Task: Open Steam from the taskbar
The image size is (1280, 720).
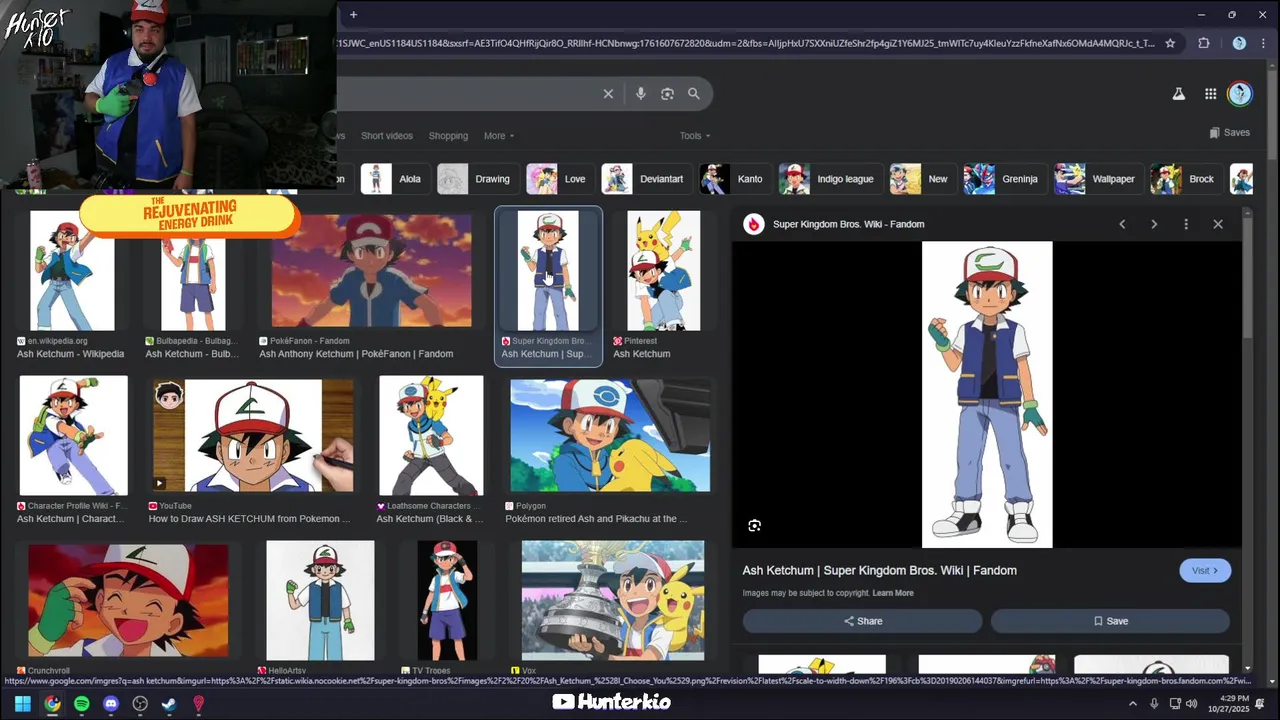Action: tap(169, 703)
